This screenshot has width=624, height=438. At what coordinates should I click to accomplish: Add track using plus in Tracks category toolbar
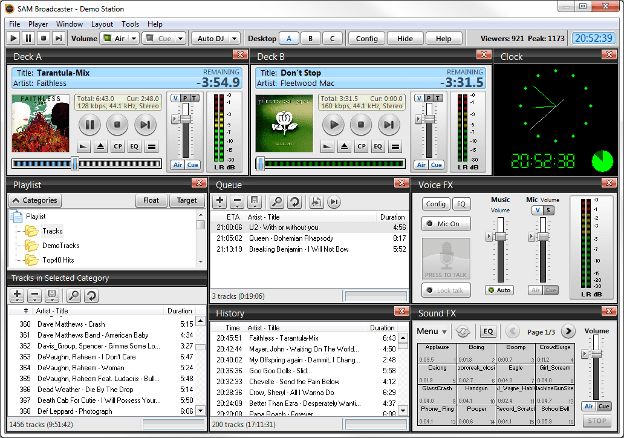pyautogui.click(x=17, y=296)
